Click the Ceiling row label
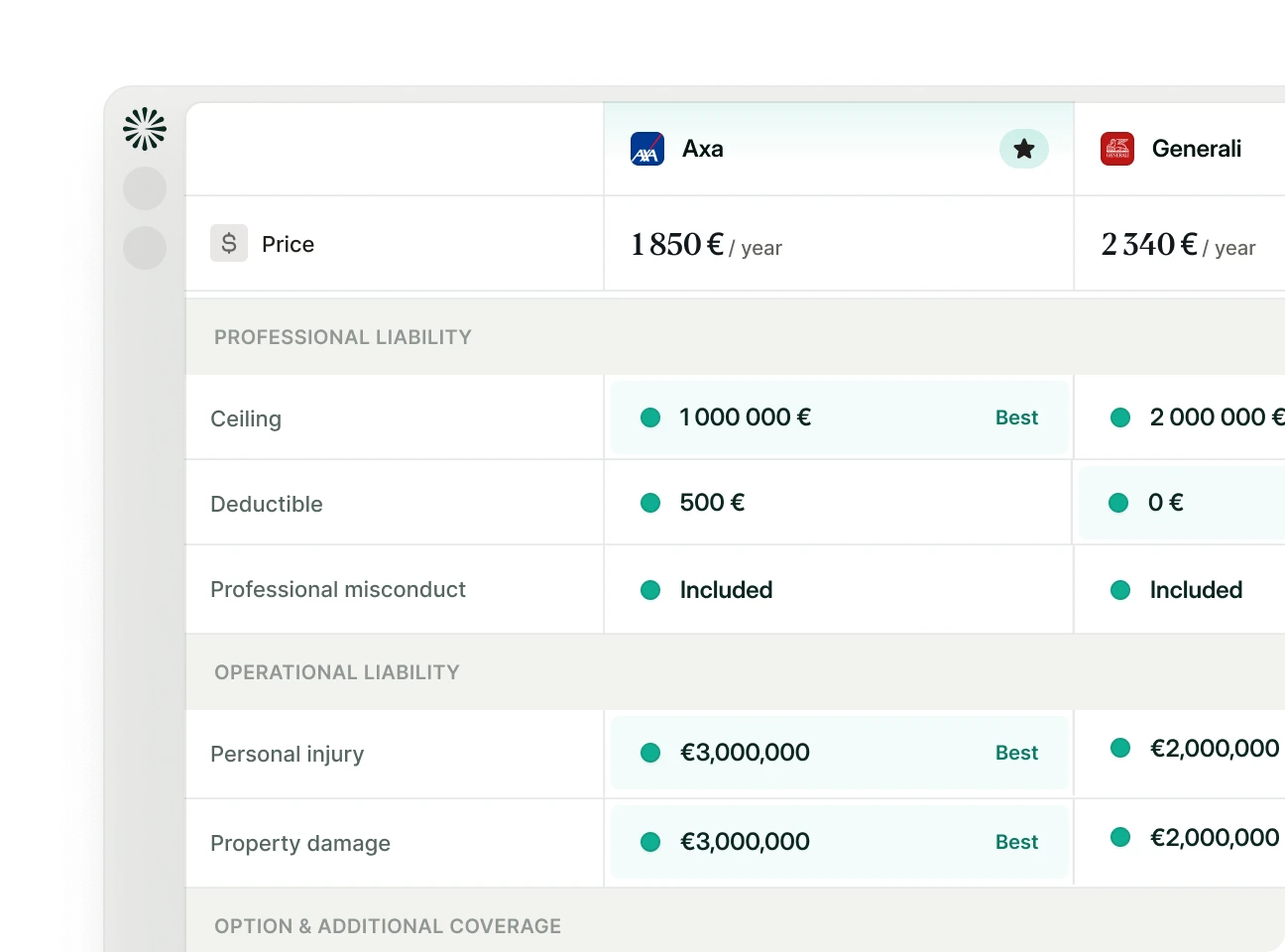Screen dimensions: 1285x952 tap(246, 418)
